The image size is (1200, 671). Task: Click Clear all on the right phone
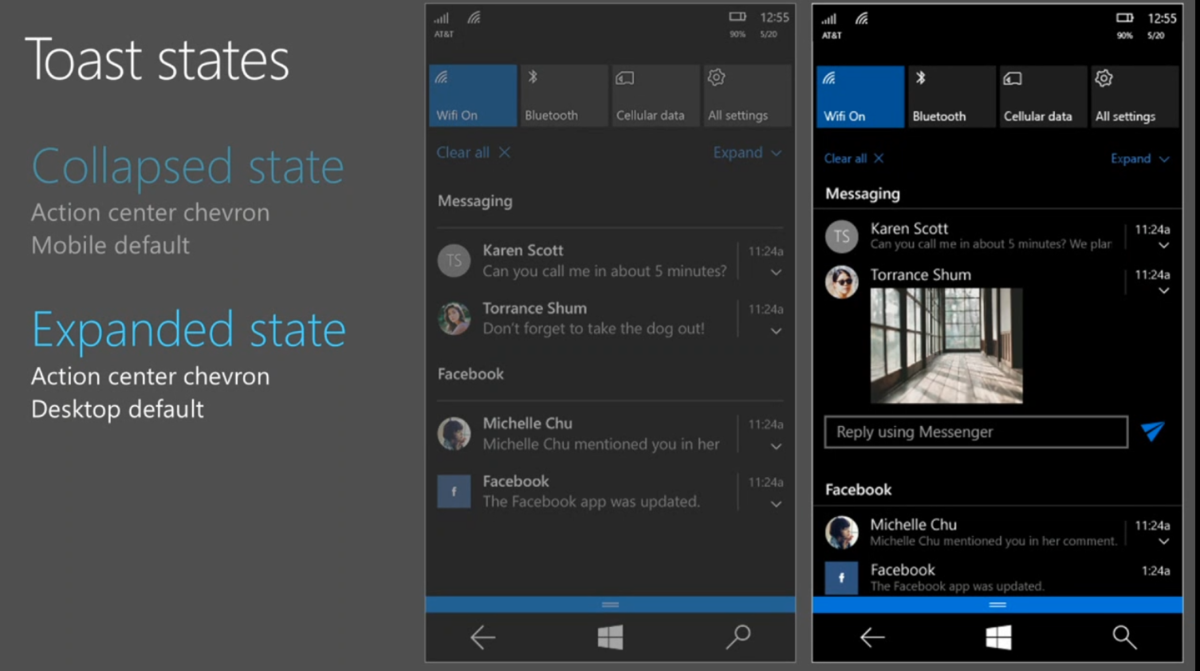point(853,159)
